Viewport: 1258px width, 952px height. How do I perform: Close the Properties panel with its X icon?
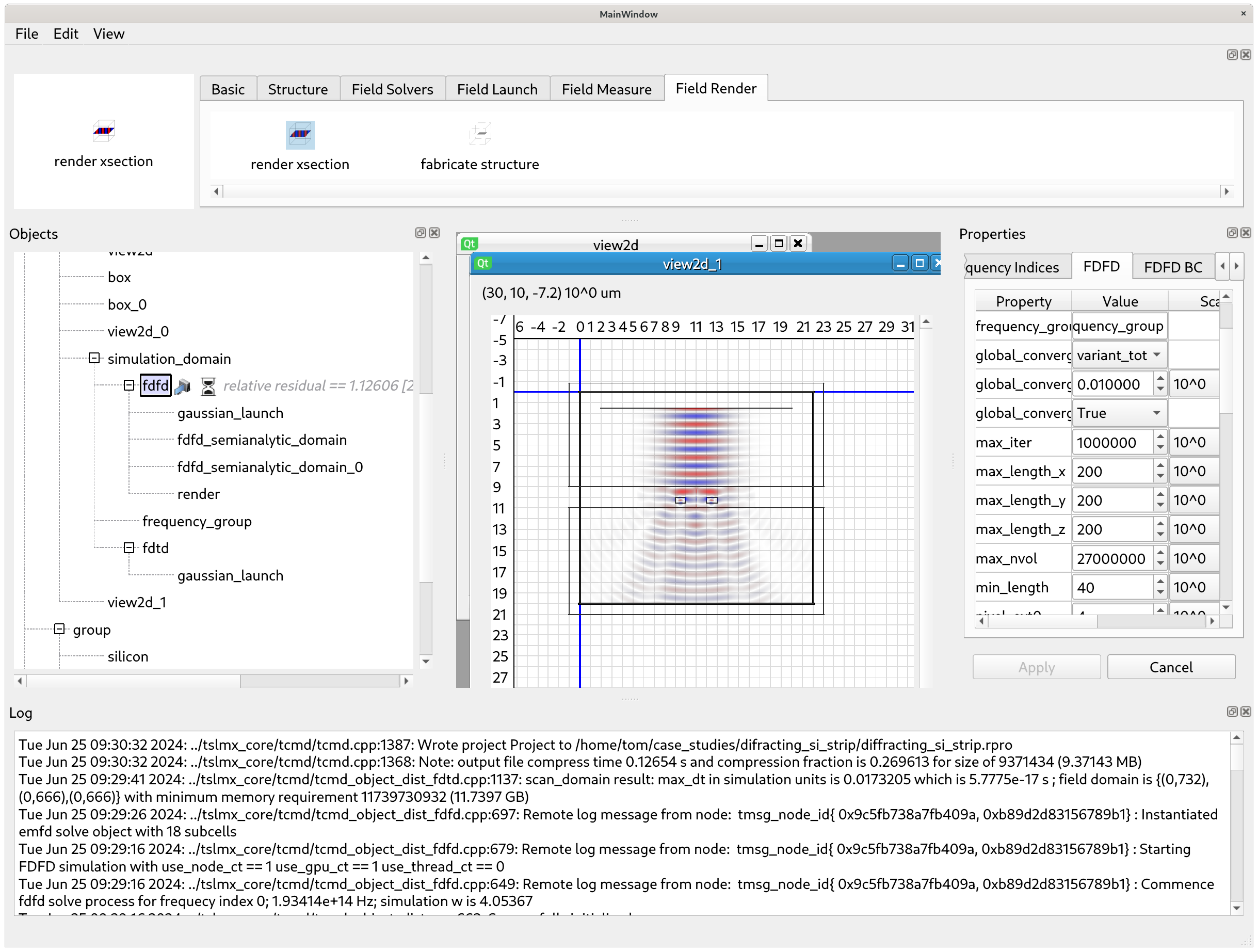click(1246, 233)
